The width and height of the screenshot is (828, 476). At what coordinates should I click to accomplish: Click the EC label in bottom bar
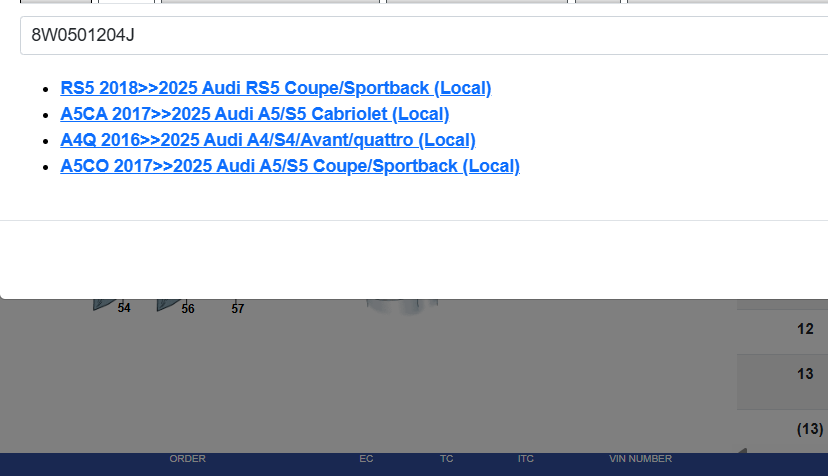tap(366, 459)
